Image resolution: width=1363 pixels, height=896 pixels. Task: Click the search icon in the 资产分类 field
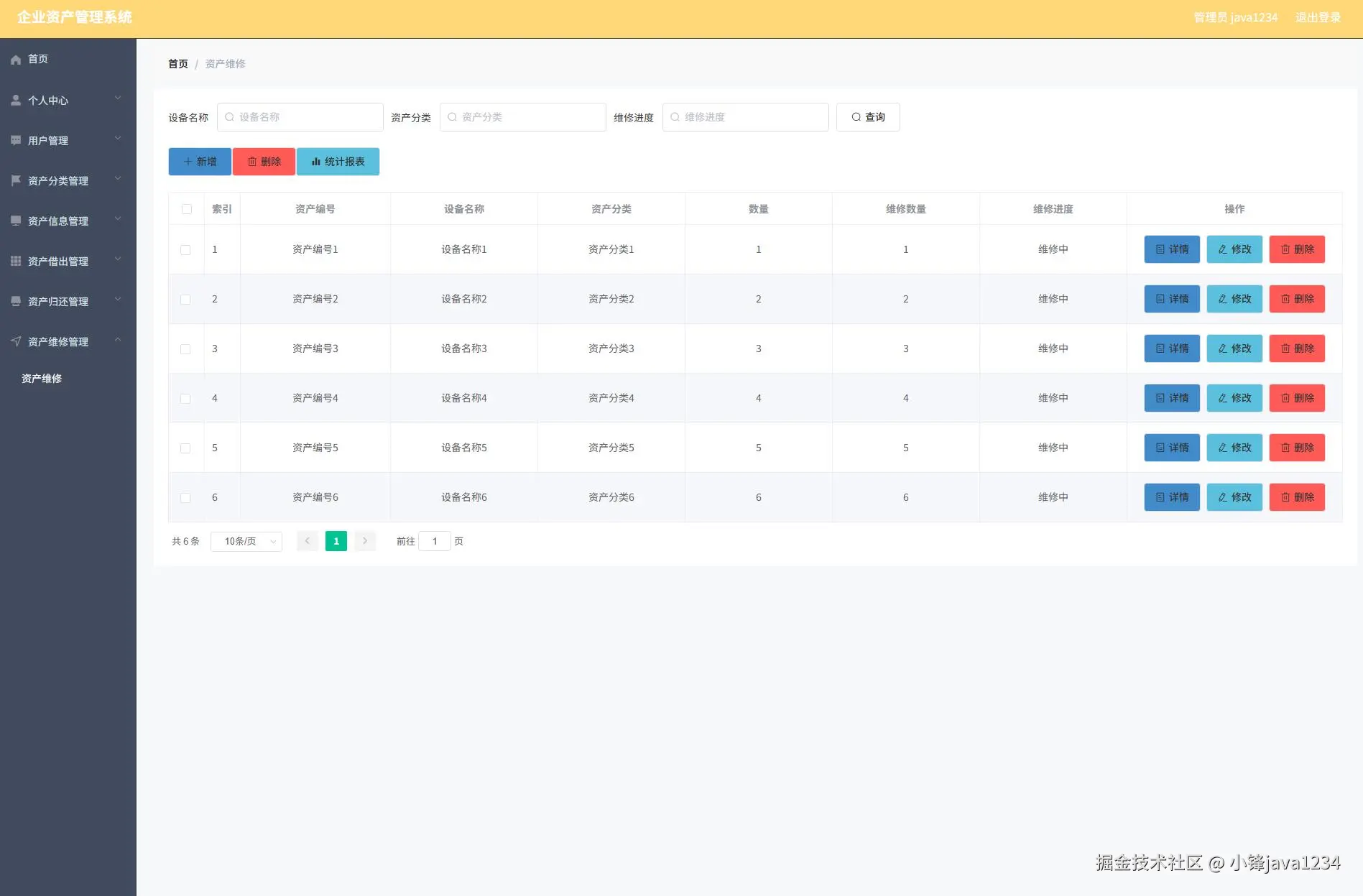[452, 117]
